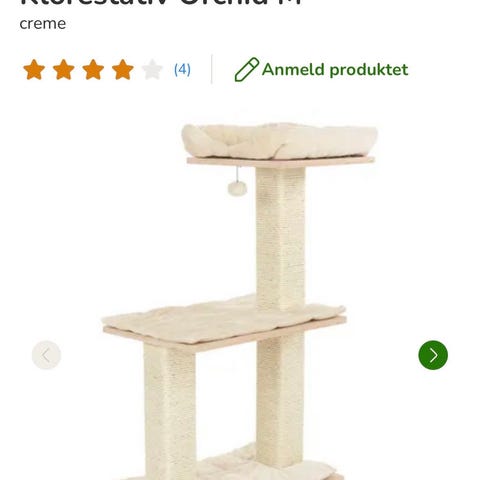
Task: Click the partially visible product title heading
Action: pos(161,3)
